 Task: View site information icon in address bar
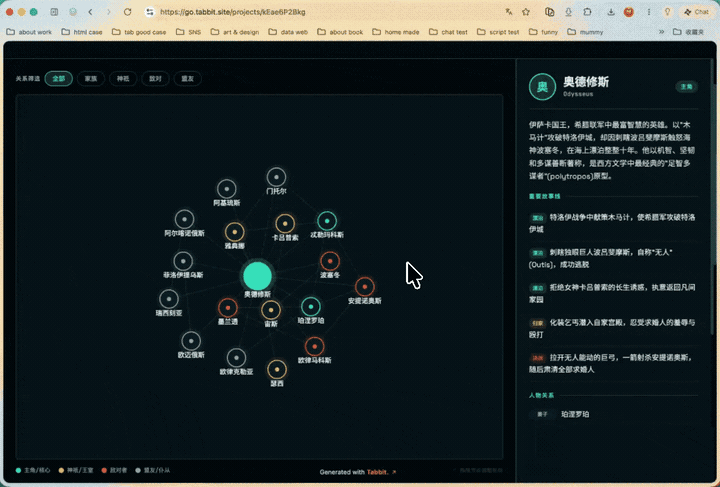(x=150, y=12)
